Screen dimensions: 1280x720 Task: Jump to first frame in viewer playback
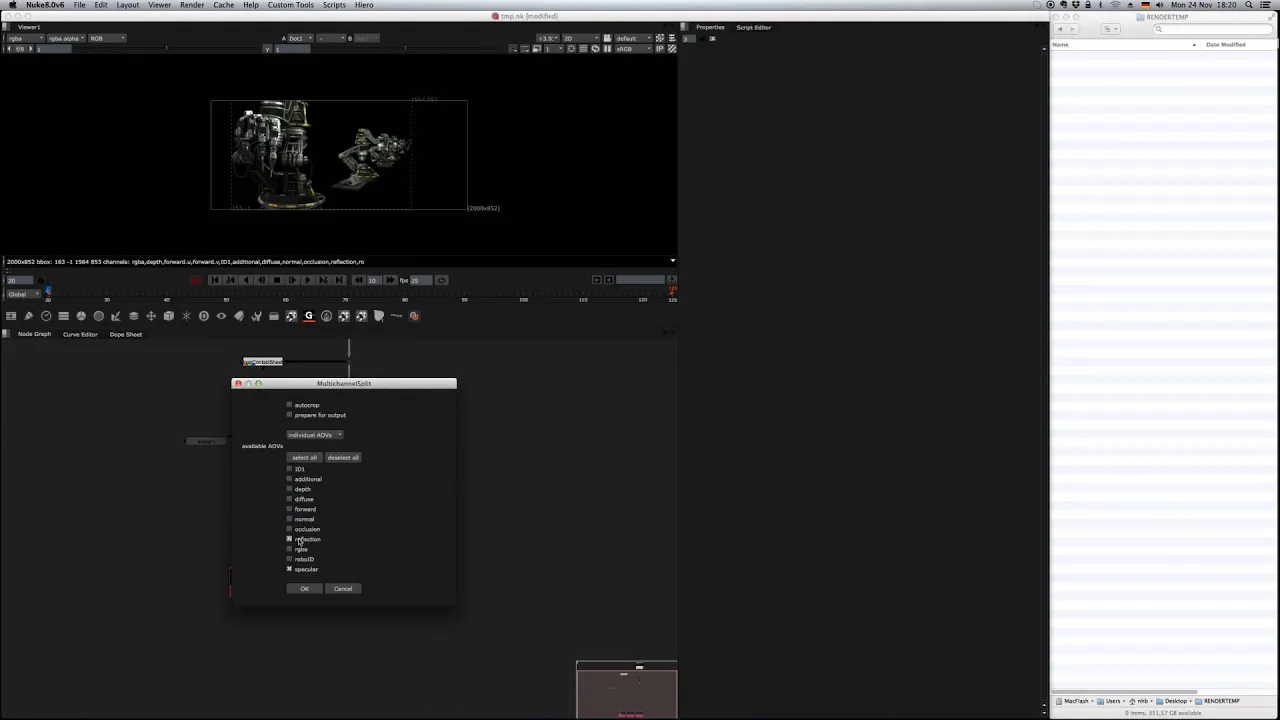point(214,280)
